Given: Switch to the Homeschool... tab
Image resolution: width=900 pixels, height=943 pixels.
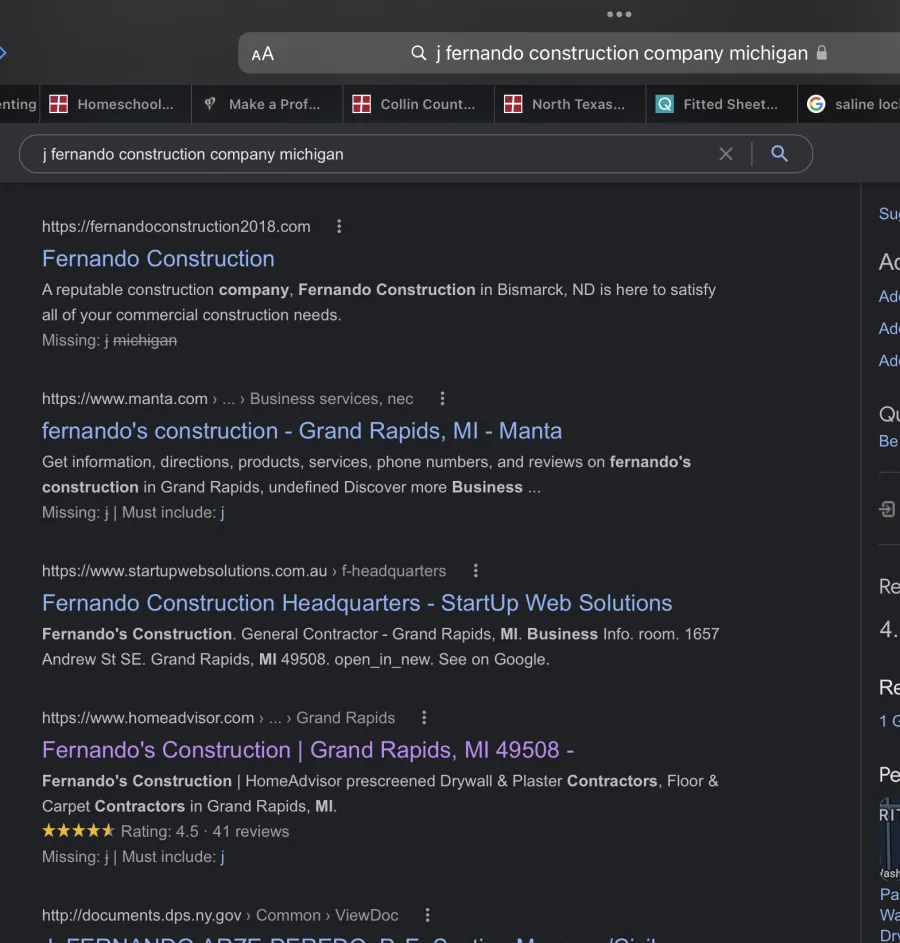Looking at the screenshot, I should coord(115,104).
